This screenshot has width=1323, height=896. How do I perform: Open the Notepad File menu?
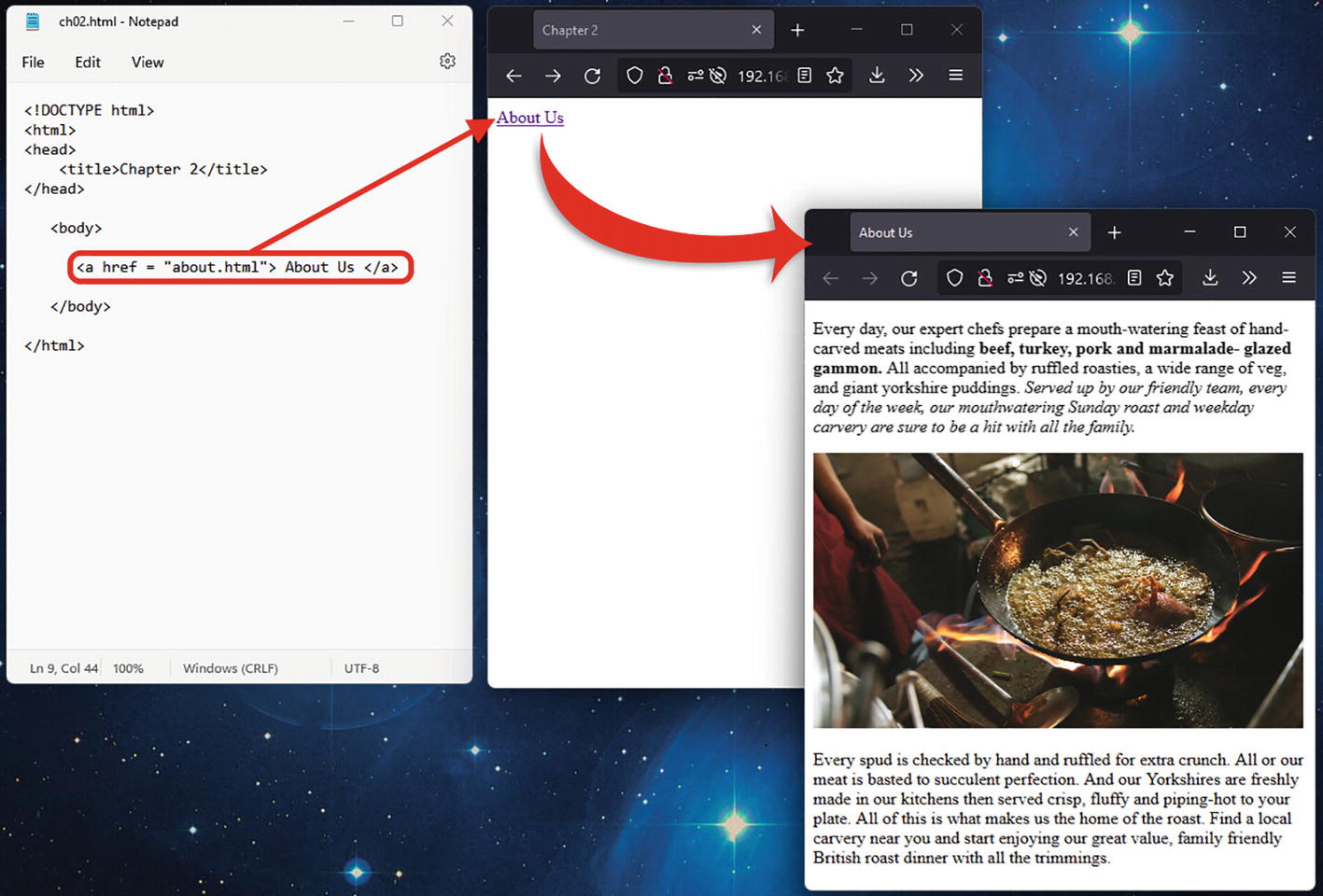[x=33, y=63]
